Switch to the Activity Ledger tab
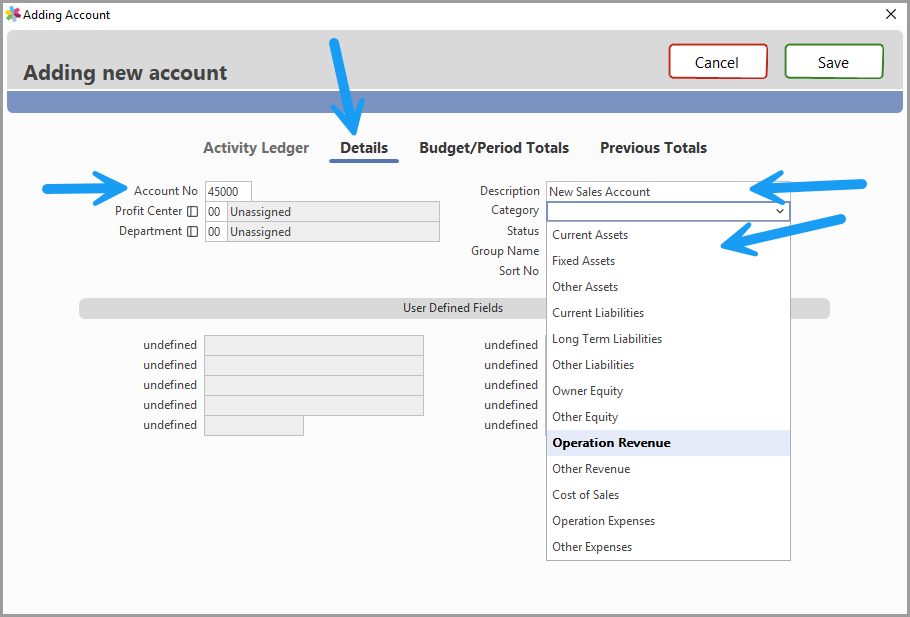 pyautogui.click(x=256, y=148)
